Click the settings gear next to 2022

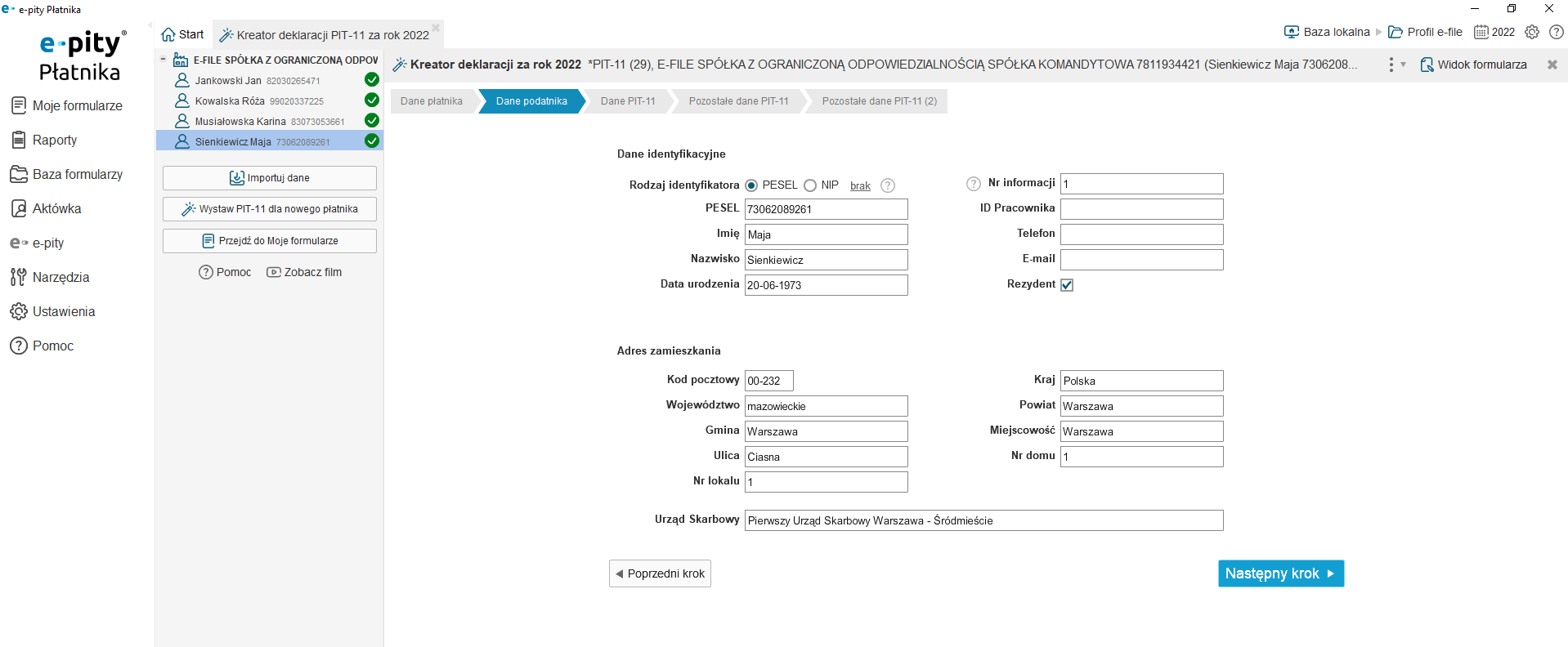[1532, 32]
